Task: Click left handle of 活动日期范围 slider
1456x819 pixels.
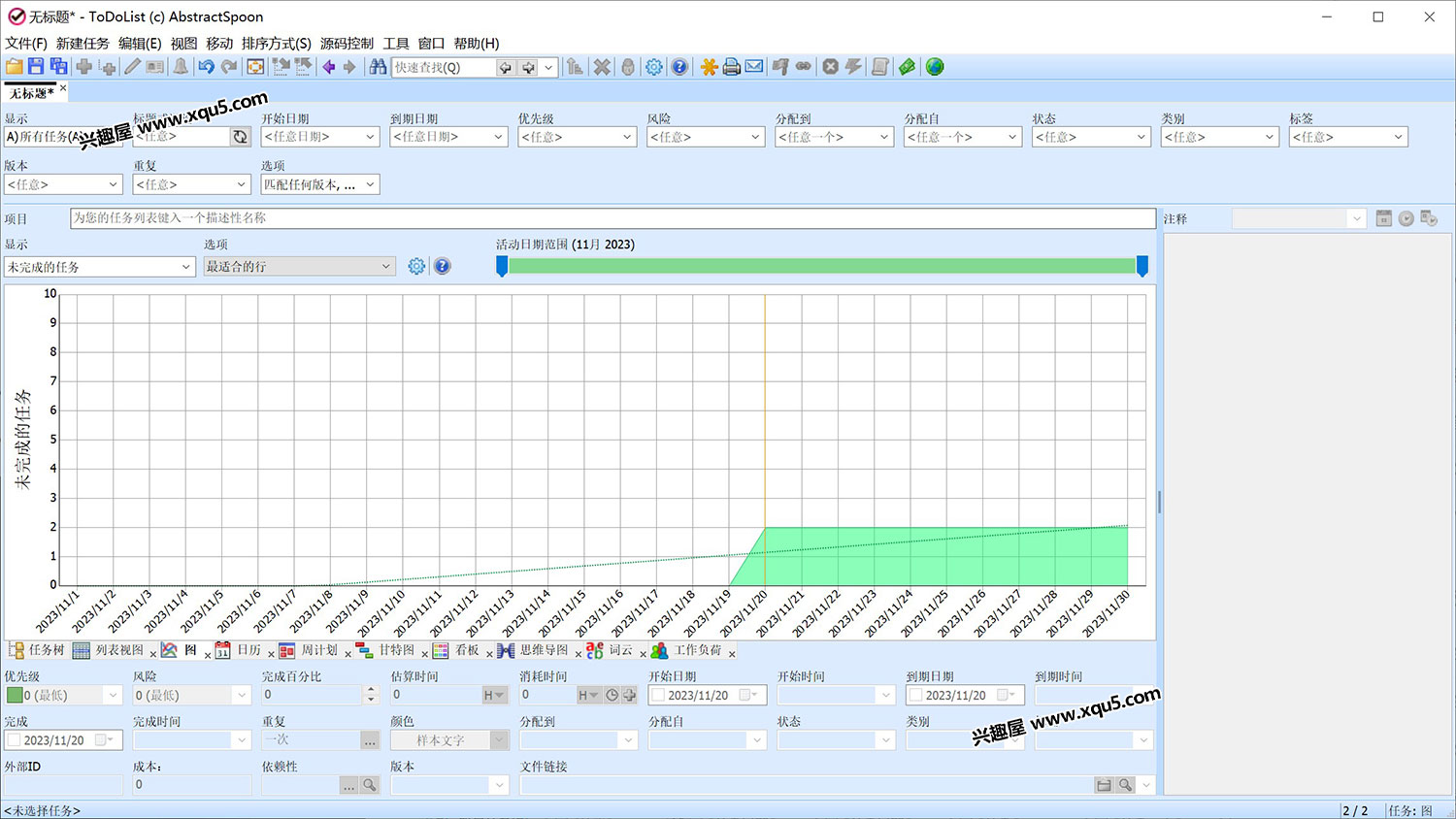Action: tap(502, 266)
